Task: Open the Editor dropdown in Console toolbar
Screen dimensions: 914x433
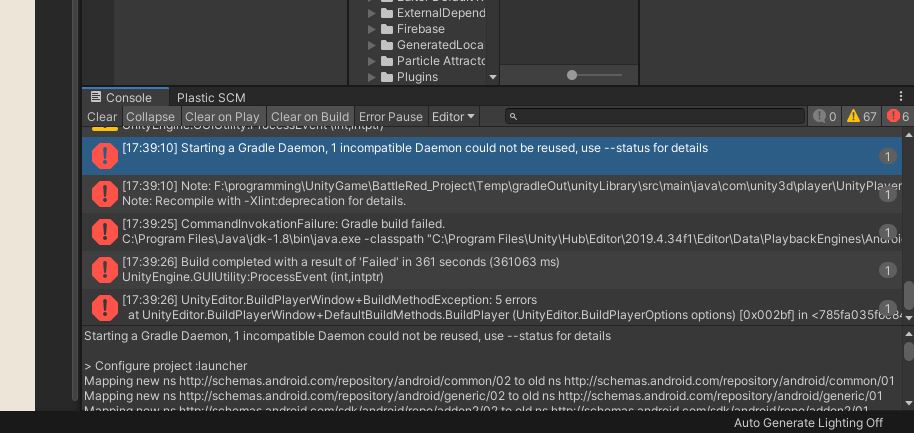Action: (x=453, y=117)
